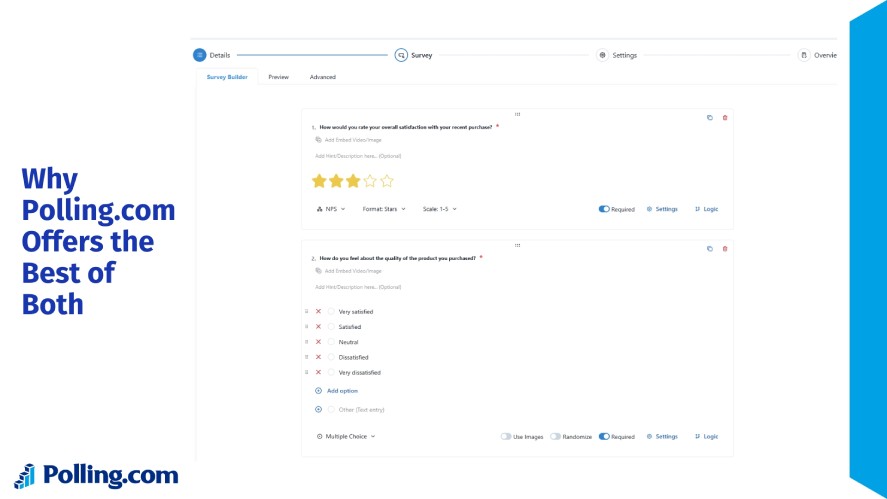Toggle Required switch on question 2

tap(604, 437)
